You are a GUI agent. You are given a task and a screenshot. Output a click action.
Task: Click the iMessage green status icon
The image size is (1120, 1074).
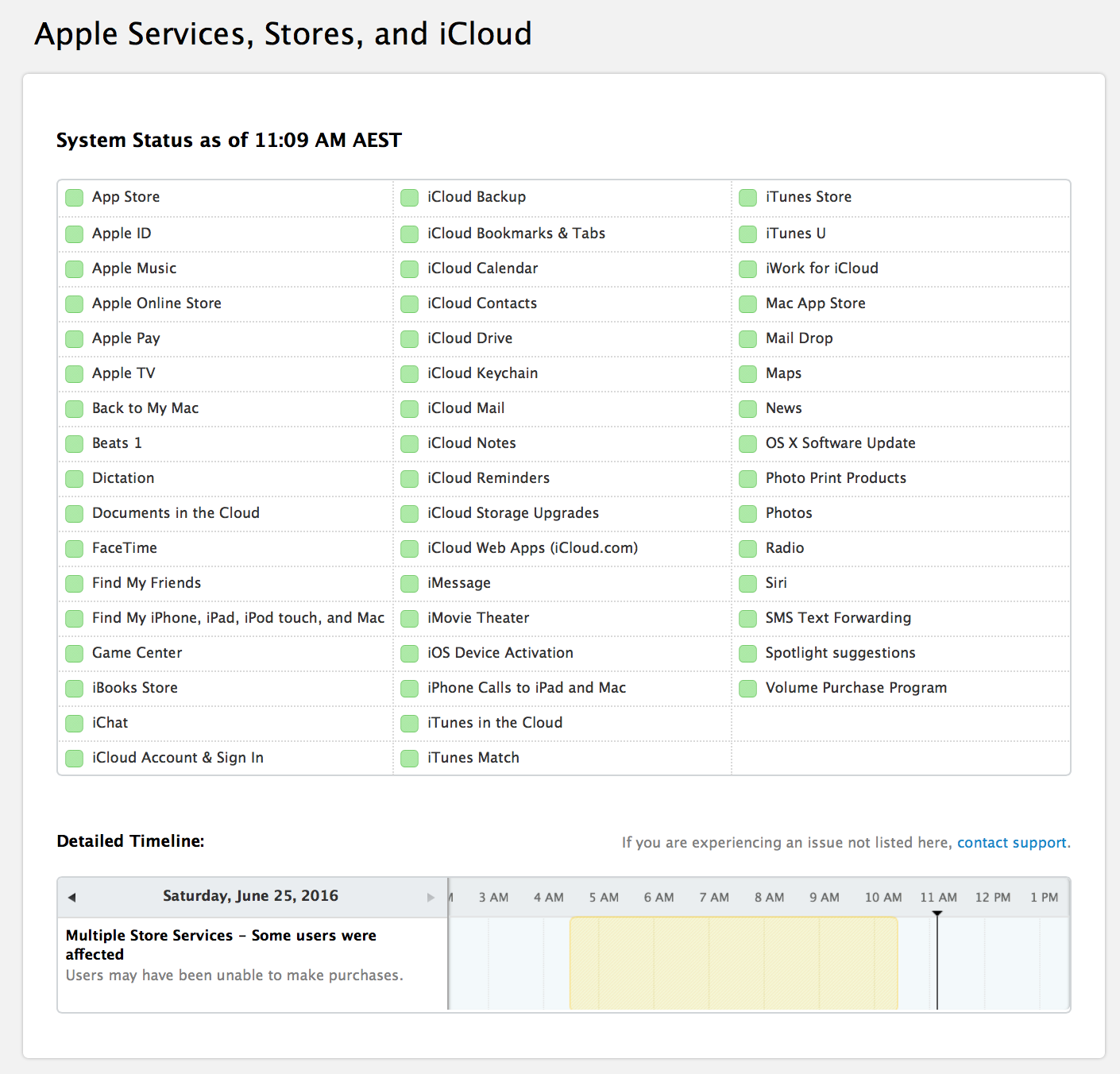pyautogui.click(x=410, y=584)
